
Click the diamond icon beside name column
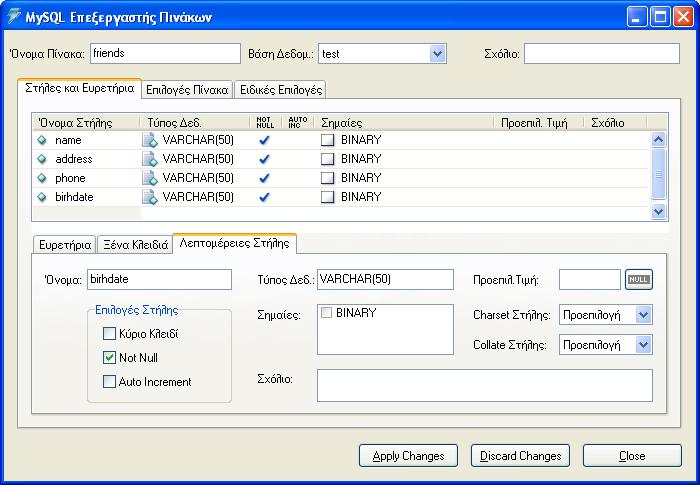click(42, 140)
